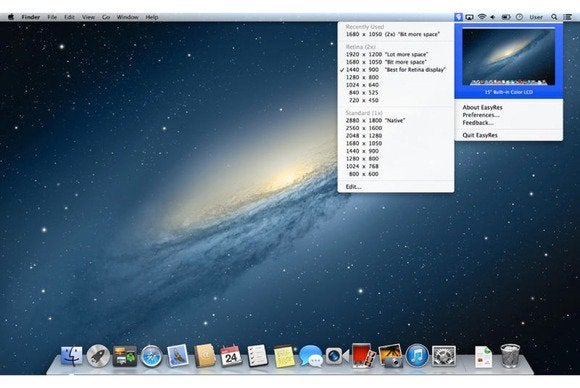Open Photo Booth icon in Dock

click(363, 355)
